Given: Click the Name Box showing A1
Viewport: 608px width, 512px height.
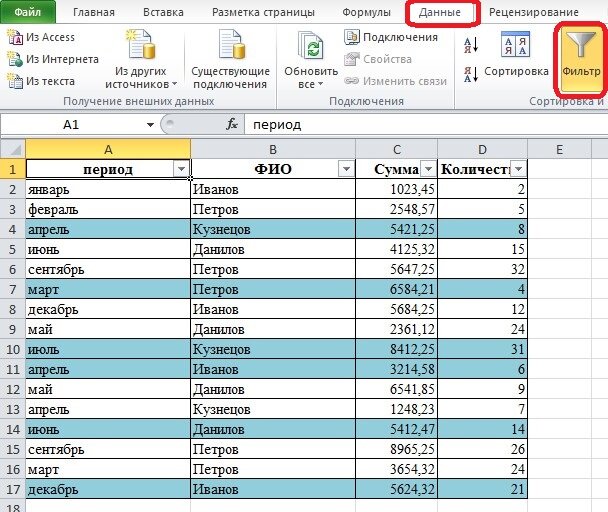Looking at the screenshot, I should coord(72,125).
